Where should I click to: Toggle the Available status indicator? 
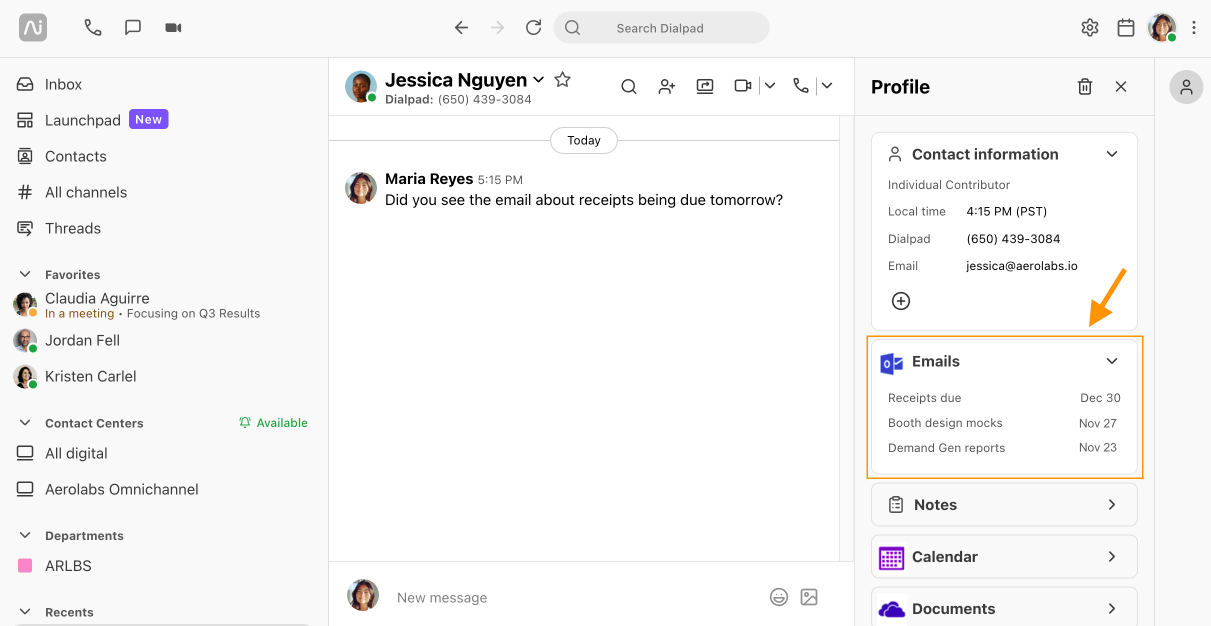pyautogui.click(x=273, y=423)
